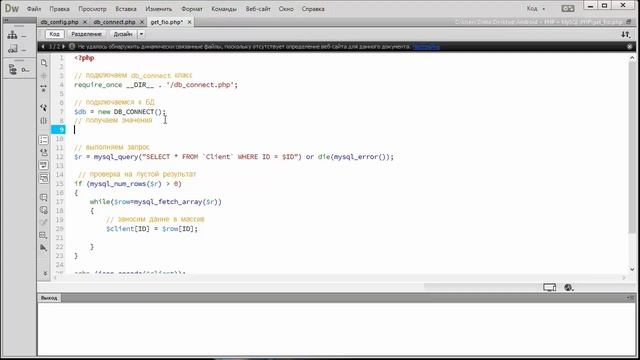The width and height of the screenshot is (640, 360).
Task: Go to next message in info bar
Action: click(x=63, y=47)
